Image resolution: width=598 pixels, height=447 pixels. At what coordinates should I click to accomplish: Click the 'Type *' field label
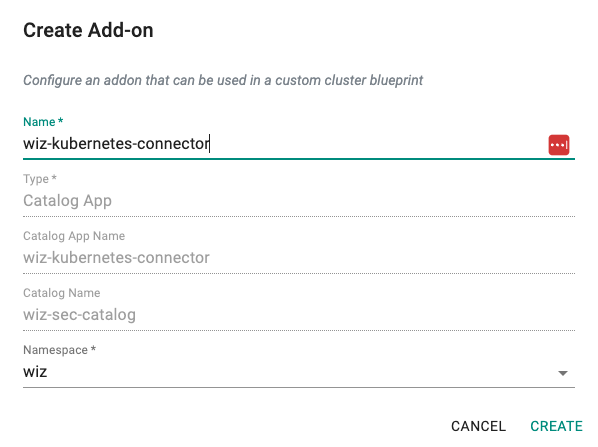point(40,178)
